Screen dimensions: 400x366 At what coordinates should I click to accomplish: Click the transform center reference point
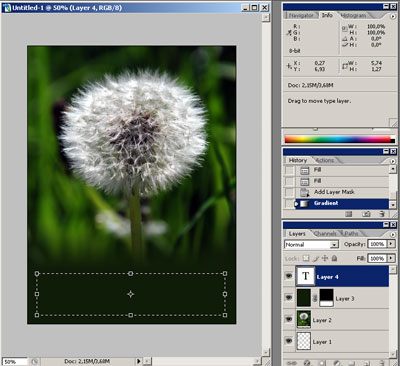[x=130, y=294]
